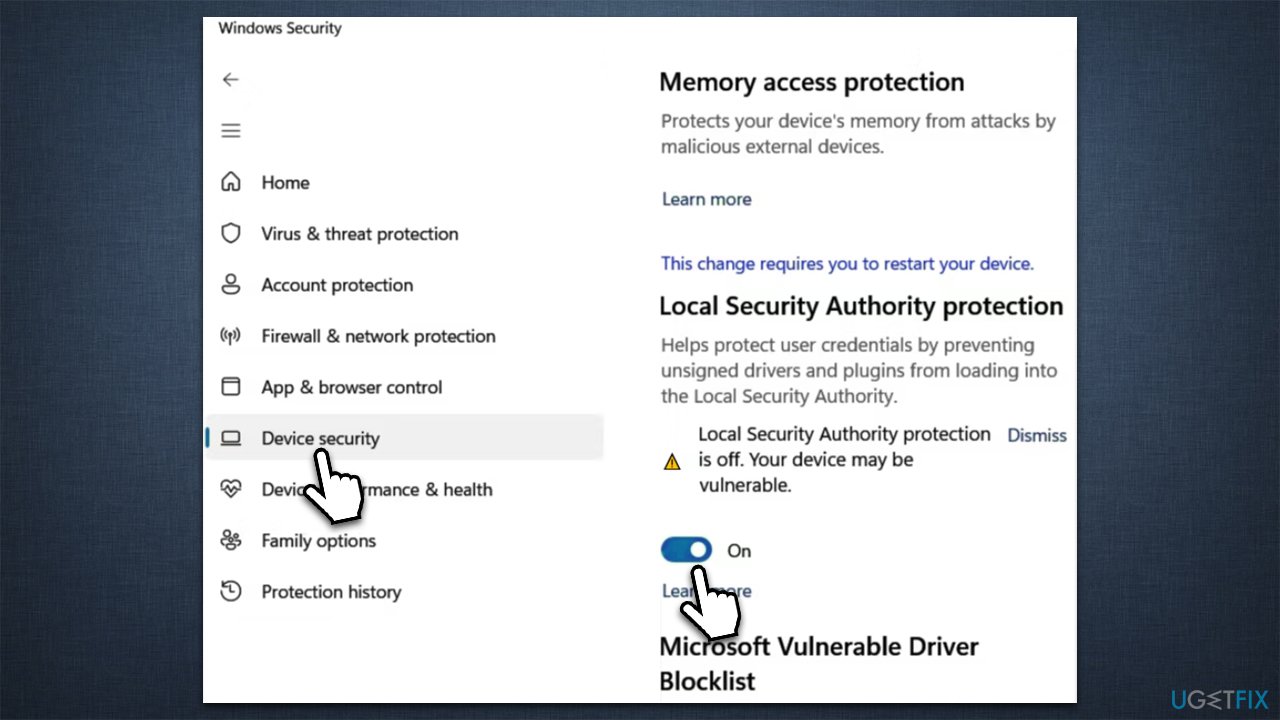Open Family options page
The height and width of the screenshot is (720, 1280).
318,541
